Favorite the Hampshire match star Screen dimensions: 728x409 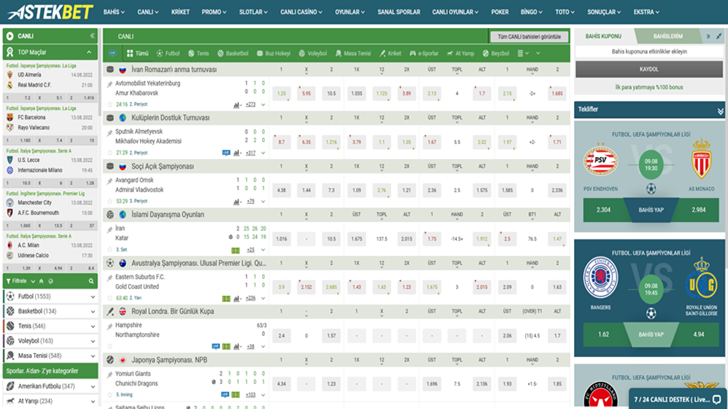pos(110,346)
